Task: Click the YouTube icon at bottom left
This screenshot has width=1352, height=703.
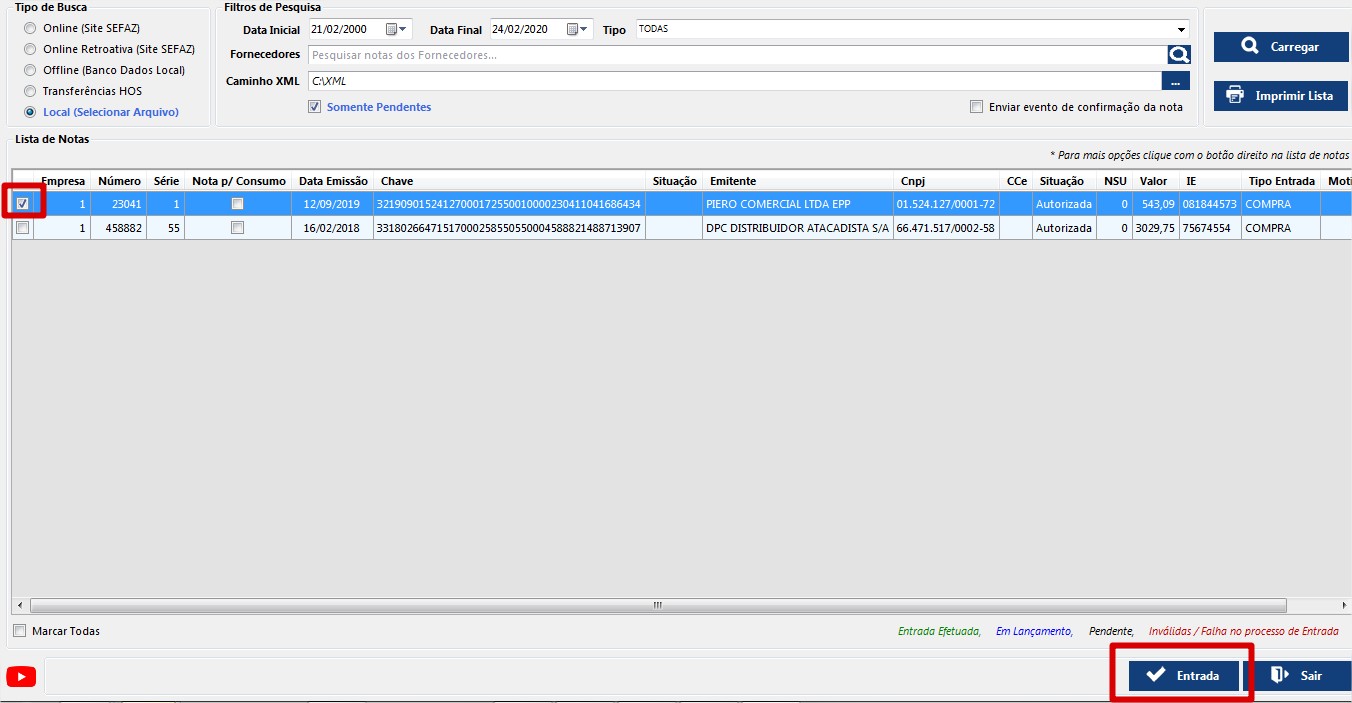Action: (x=21, y=677)
